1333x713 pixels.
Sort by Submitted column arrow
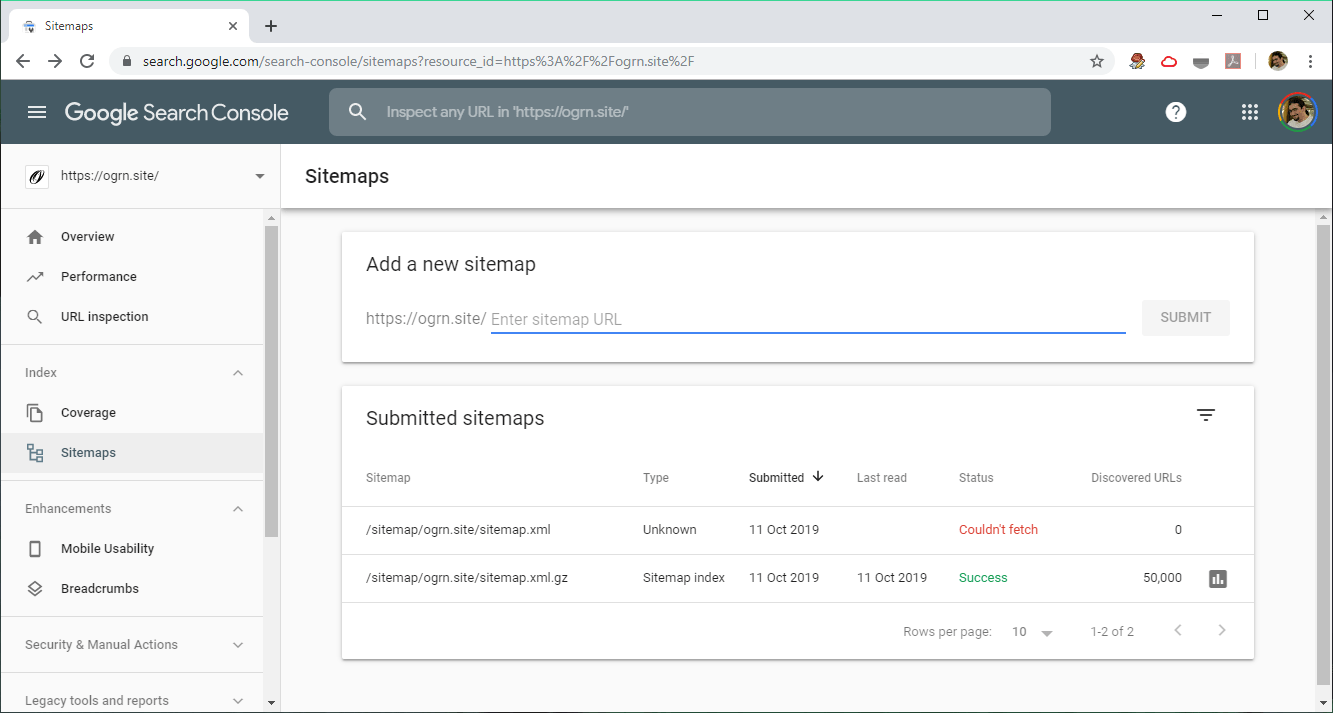(x=818, y=477)
